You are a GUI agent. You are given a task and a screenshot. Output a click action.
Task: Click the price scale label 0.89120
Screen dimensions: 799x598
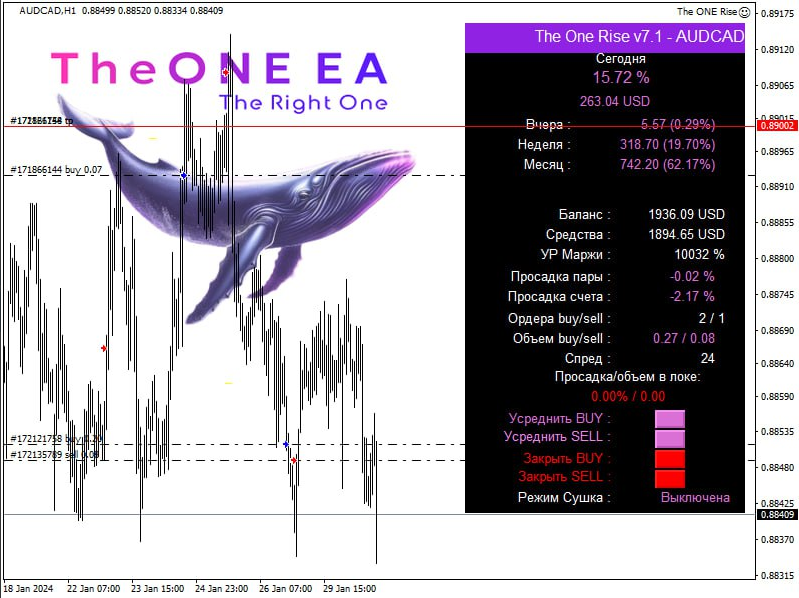777,49
